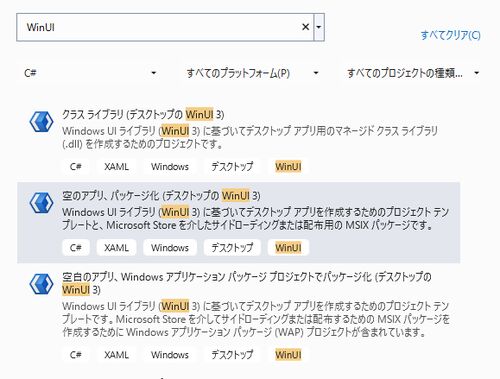Screen dimensions: 500x379
Task: Click the Windows tag under クラス ライブラリ template
Action: [170, 166]
